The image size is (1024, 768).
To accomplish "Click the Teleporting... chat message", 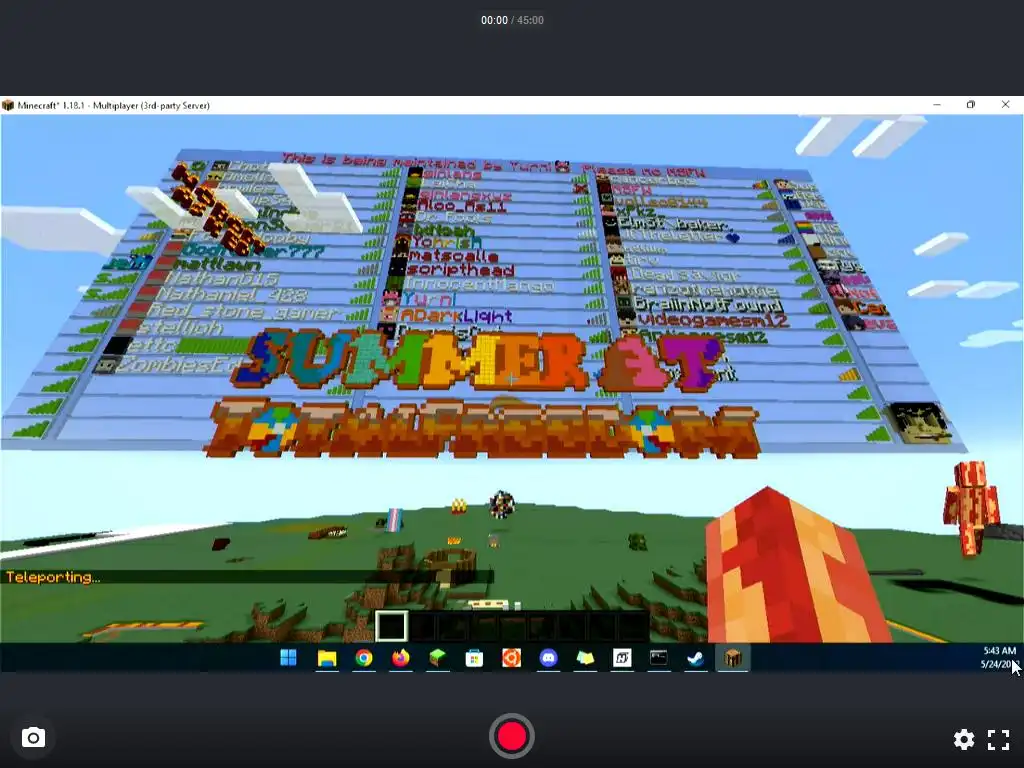I will pyautogui.click(x=53, y=577).
